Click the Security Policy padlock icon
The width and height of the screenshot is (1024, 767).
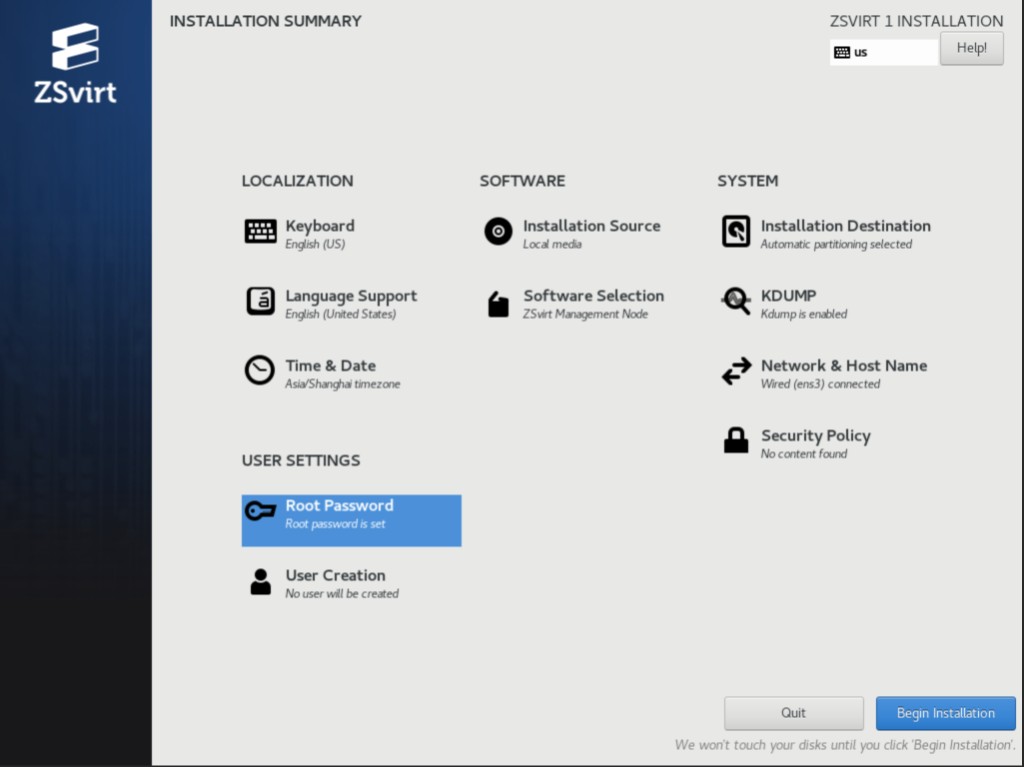(x=736, y=440)
